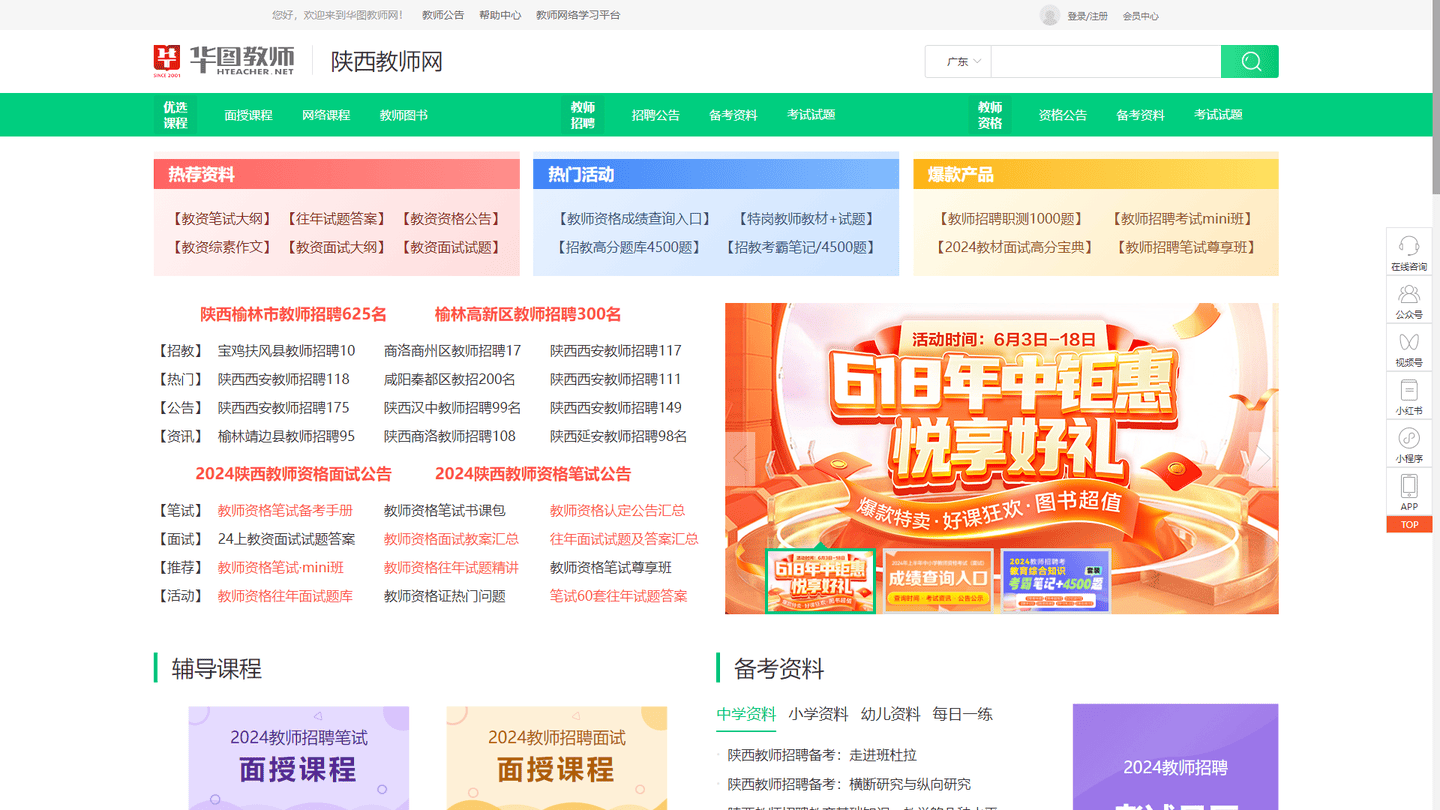Open 咸阳秦都区教招200名 link

[450, 379]
